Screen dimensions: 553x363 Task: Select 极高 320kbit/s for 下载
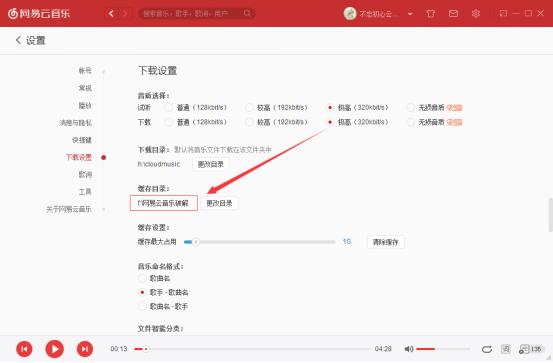coord(330,122)
